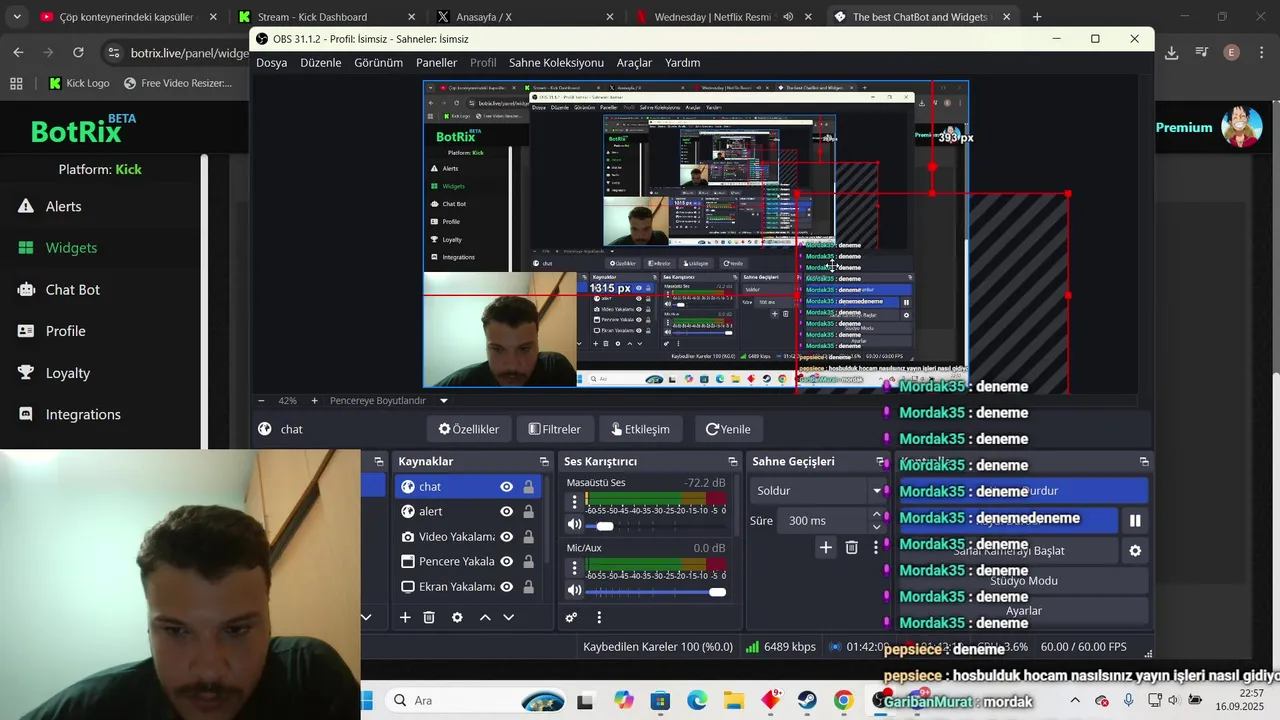
Task: Open Loyalty in BotRix sidebar
Action: (x=67, y=373)
